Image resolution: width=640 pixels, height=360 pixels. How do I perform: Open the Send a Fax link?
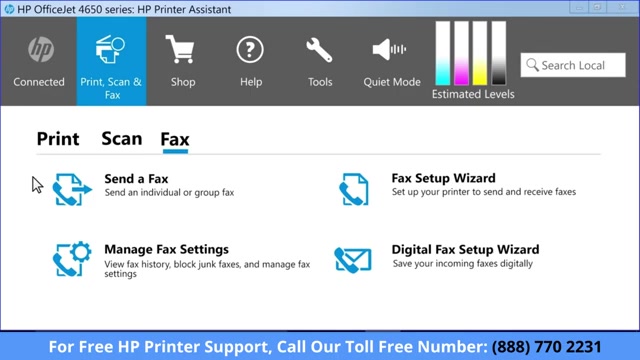tap(136, 179)
